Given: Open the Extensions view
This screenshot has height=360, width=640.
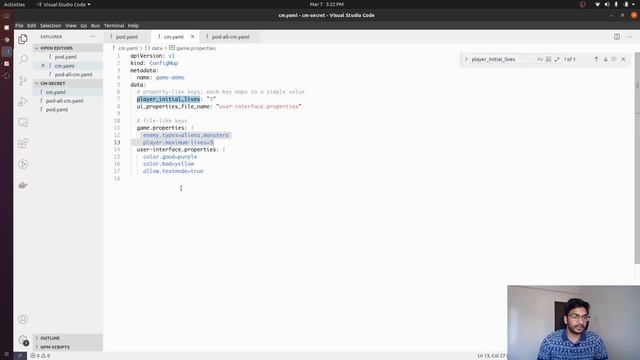Looking at the screenshot, I should coord(23,143).
